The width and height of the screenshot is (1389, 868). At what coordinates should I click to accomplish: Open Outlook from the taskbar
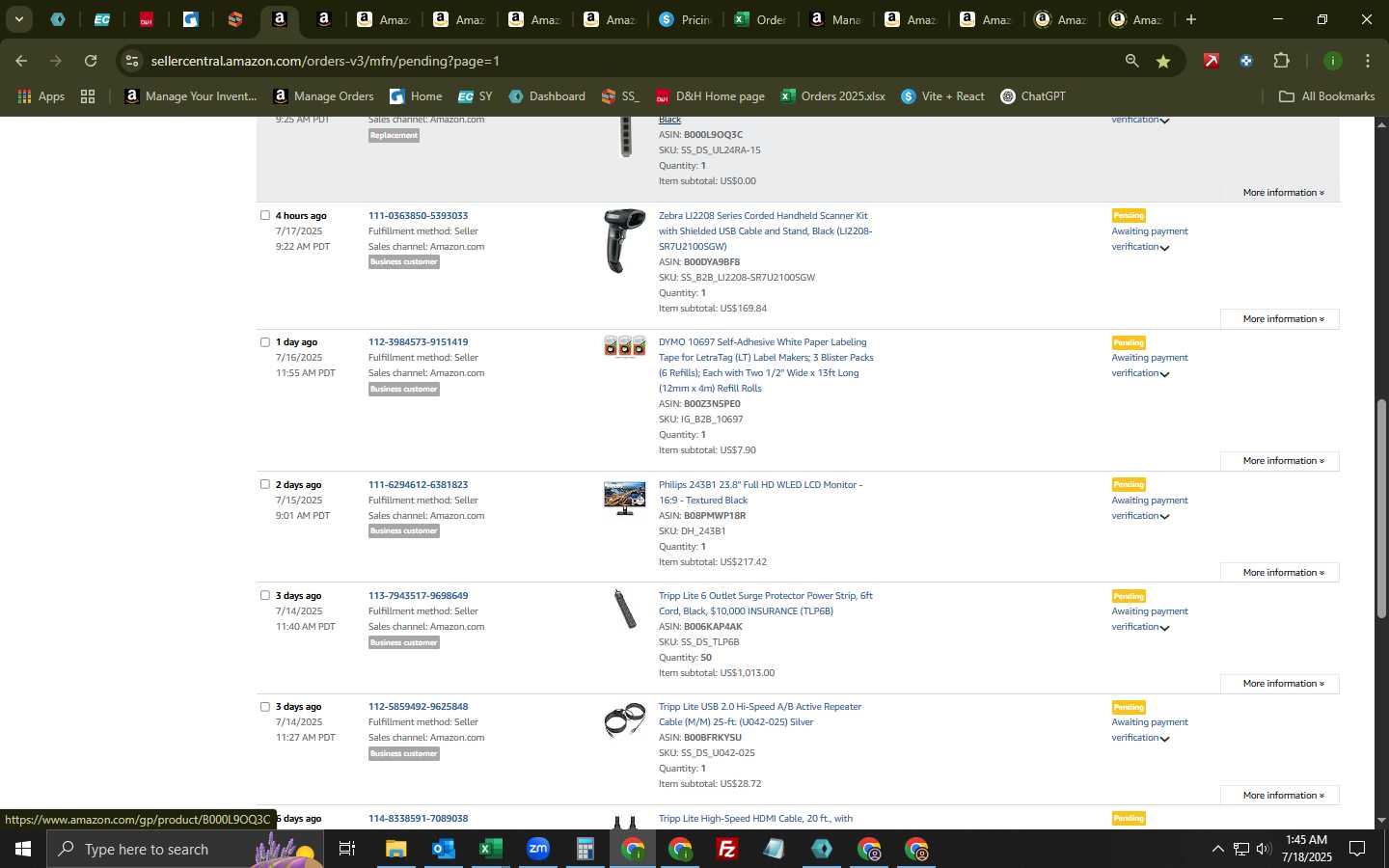coord(443,849)
